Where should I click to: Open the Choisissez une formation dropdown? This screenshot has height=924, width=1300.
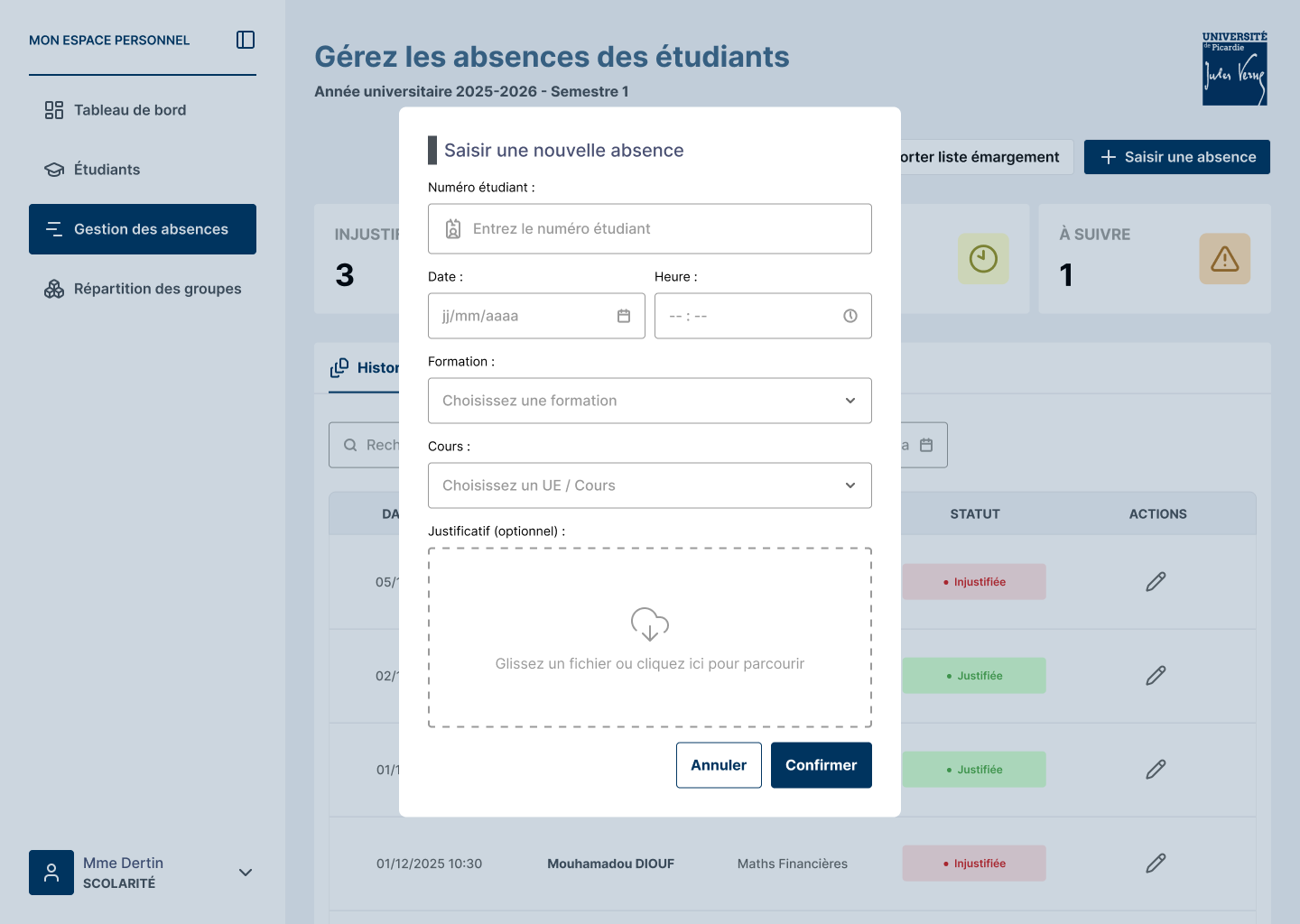649,400
